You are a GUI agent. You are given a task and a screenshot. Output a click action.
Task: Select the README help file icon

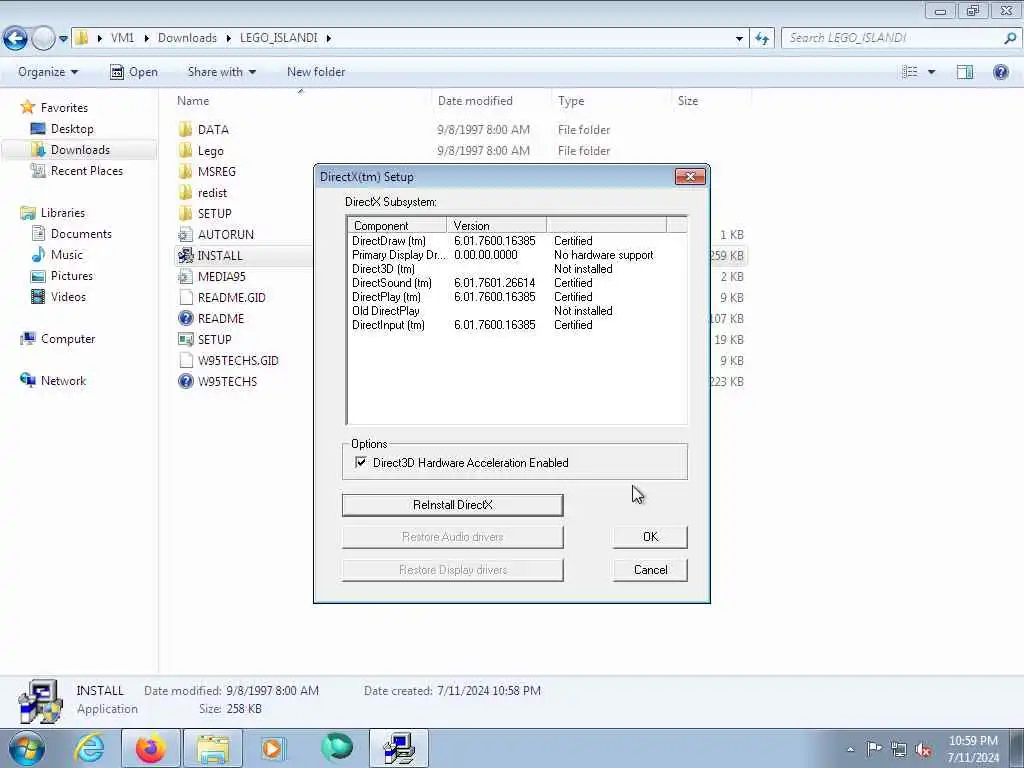(x=185, y=318)
